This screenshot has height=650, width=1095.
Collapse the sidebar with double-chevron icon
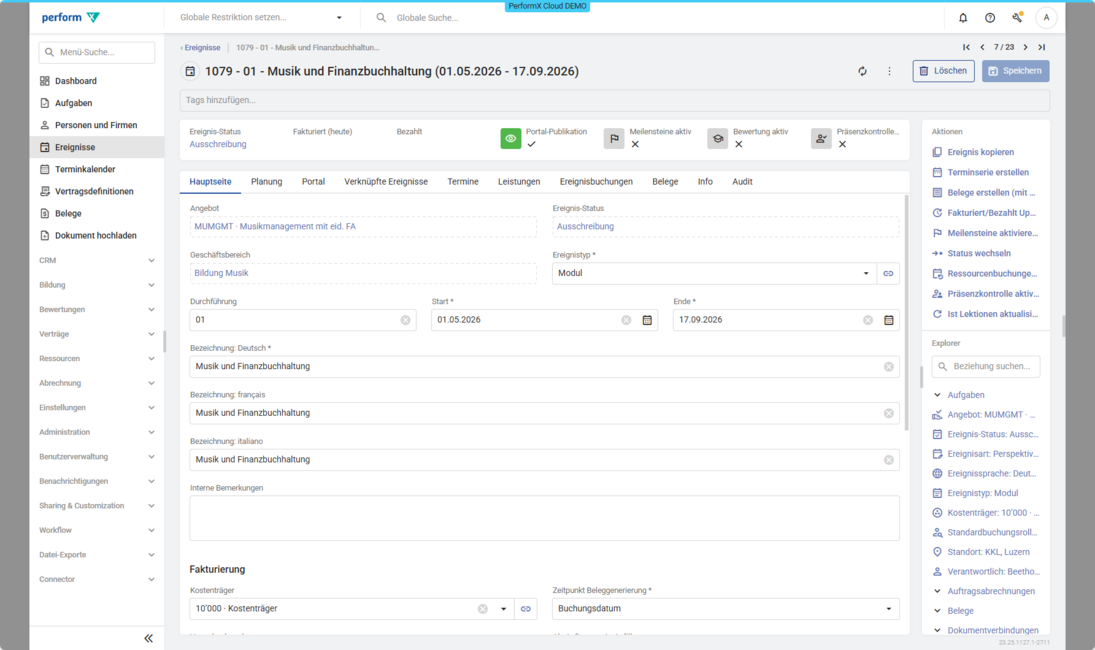pyautogui.click(x=148, y=638)
